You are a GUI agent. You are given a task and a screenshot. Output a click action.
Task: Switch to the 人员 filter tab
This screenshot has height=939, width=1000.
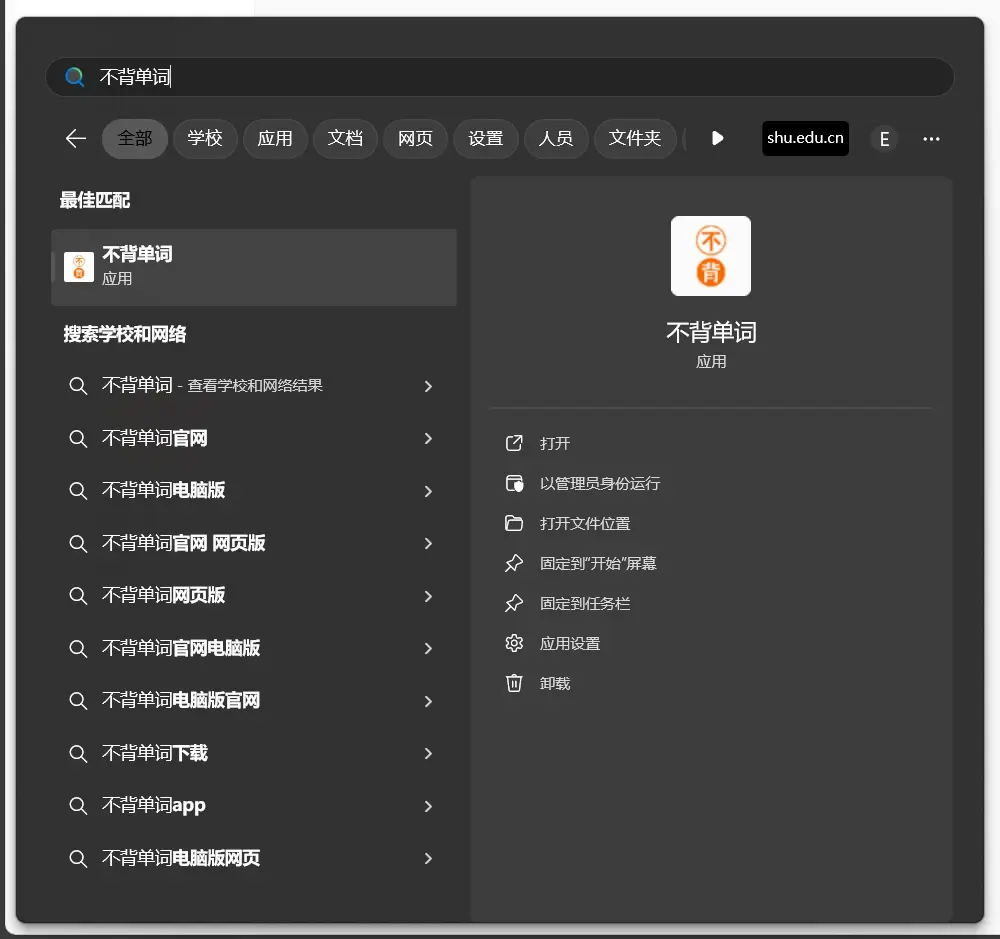tap(556, 138)
